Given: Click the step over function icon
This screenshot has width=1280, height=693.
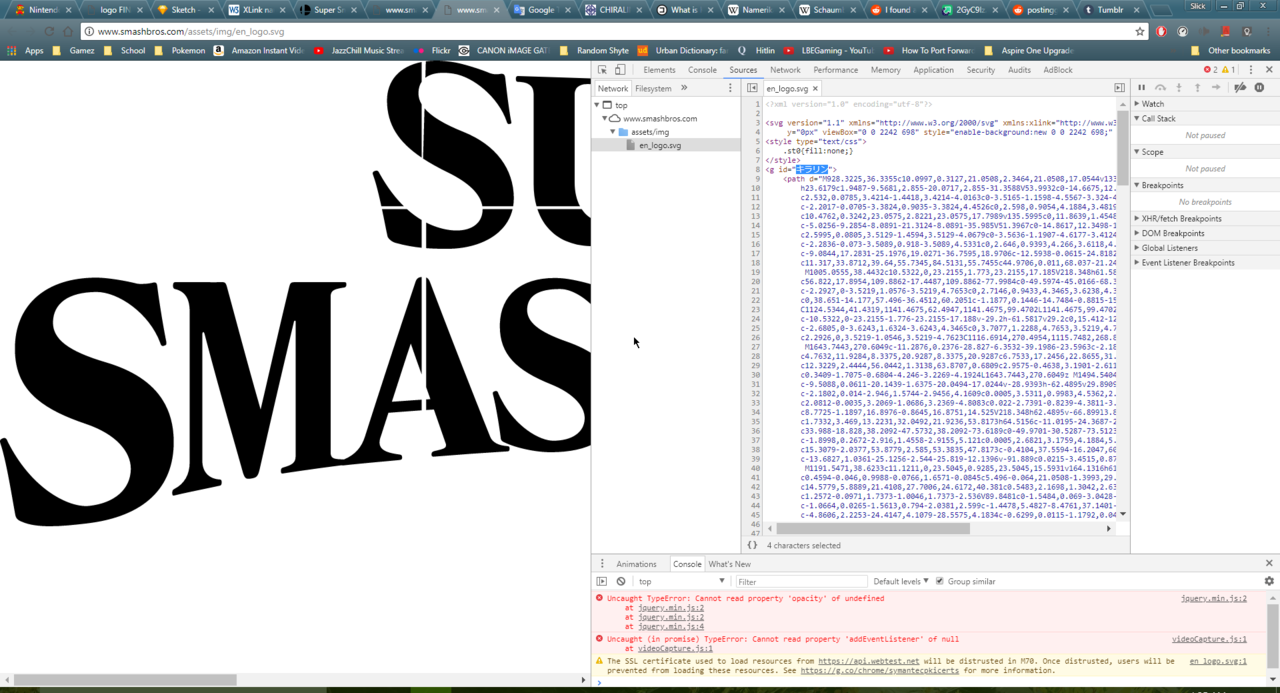Looking at the screenshot, I should tap(1160, 88).
